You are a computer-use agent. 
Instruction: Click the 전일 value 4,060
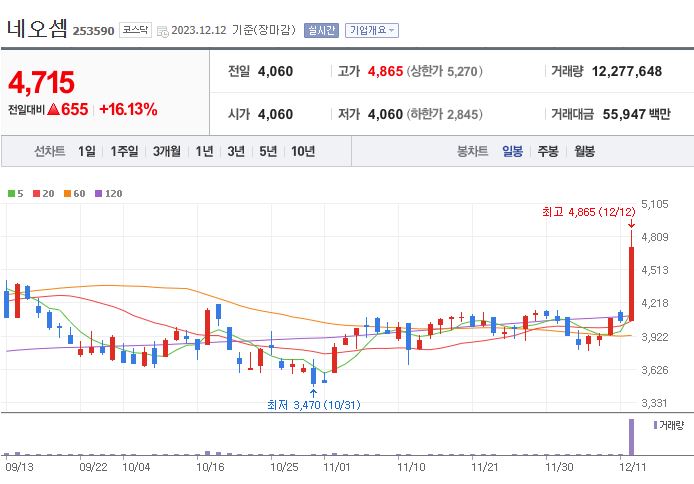(x=275, y=71)
